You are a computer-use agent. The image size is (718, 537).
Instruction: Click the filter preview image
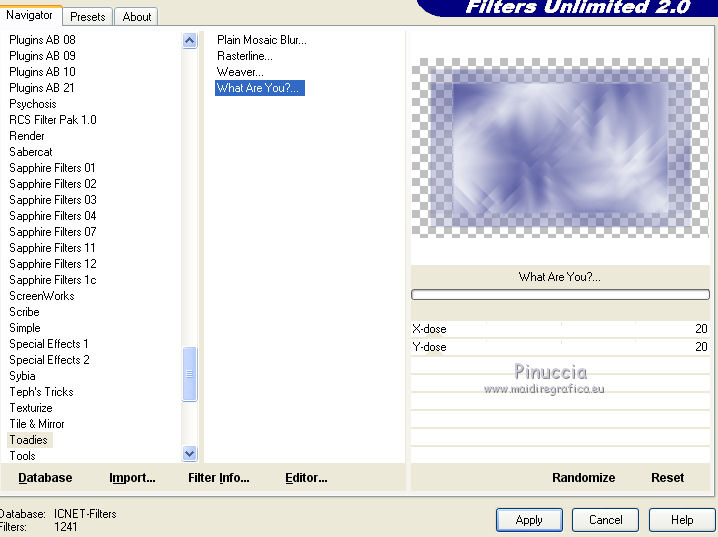tap(560, 148)
